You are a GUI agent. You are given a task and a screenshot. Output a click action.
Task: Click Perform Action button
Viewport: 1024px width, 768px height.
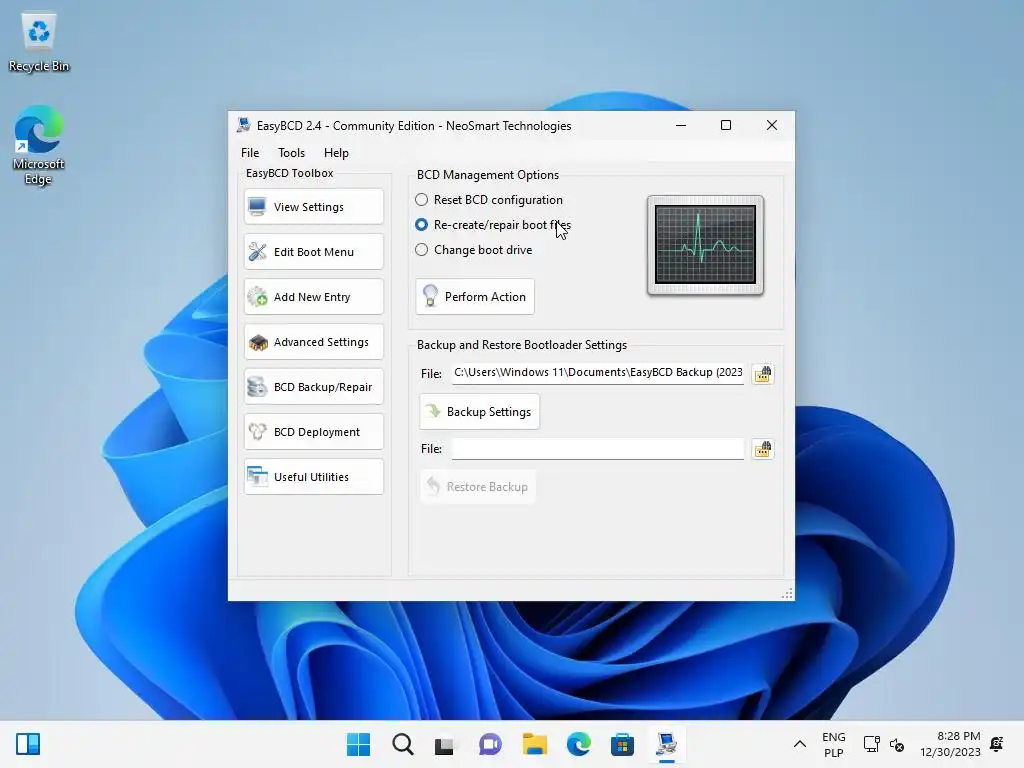tap(475, 297)
